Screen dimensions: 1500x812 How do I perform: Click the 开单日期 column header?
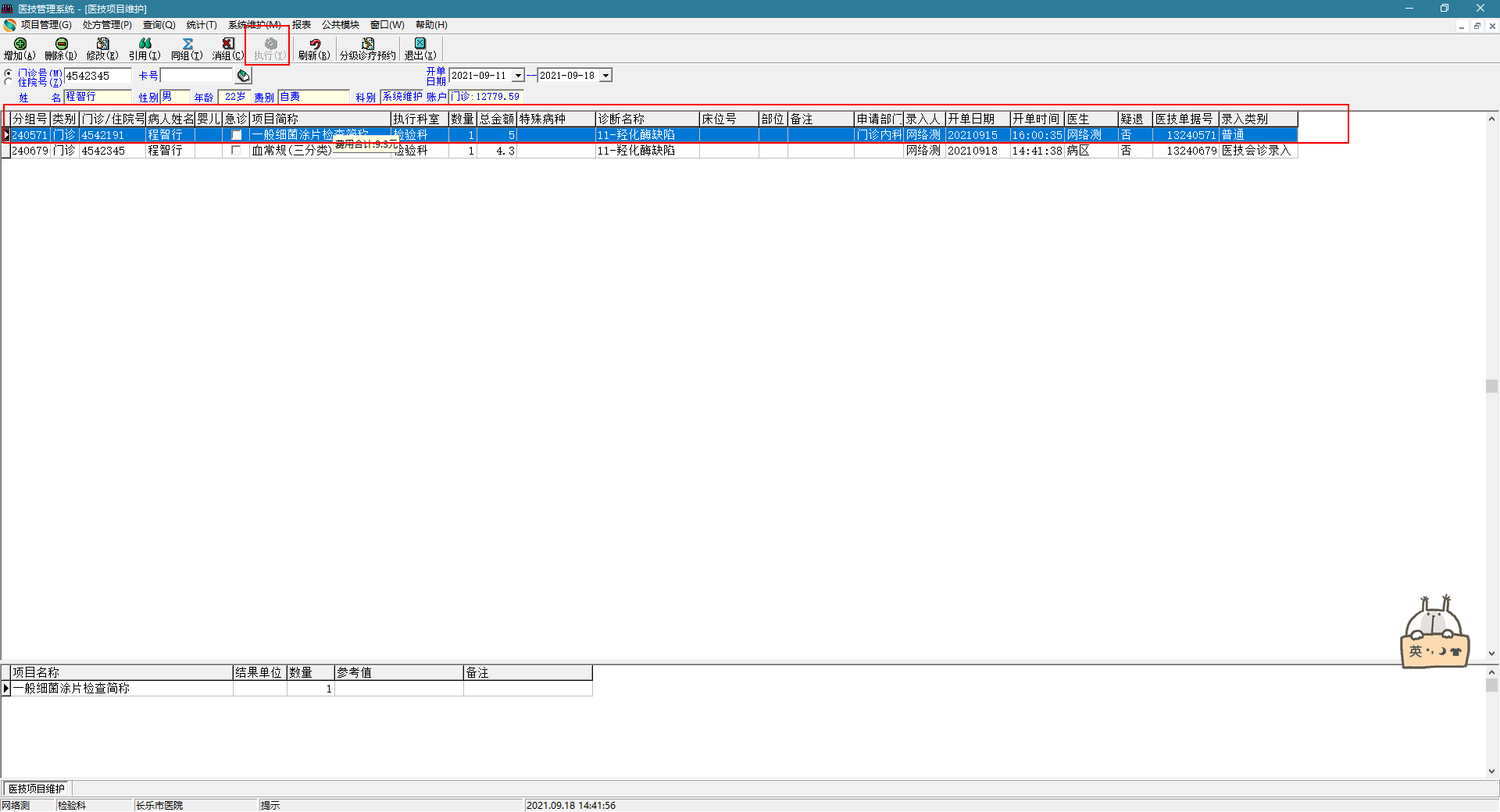tap(977, 119)
